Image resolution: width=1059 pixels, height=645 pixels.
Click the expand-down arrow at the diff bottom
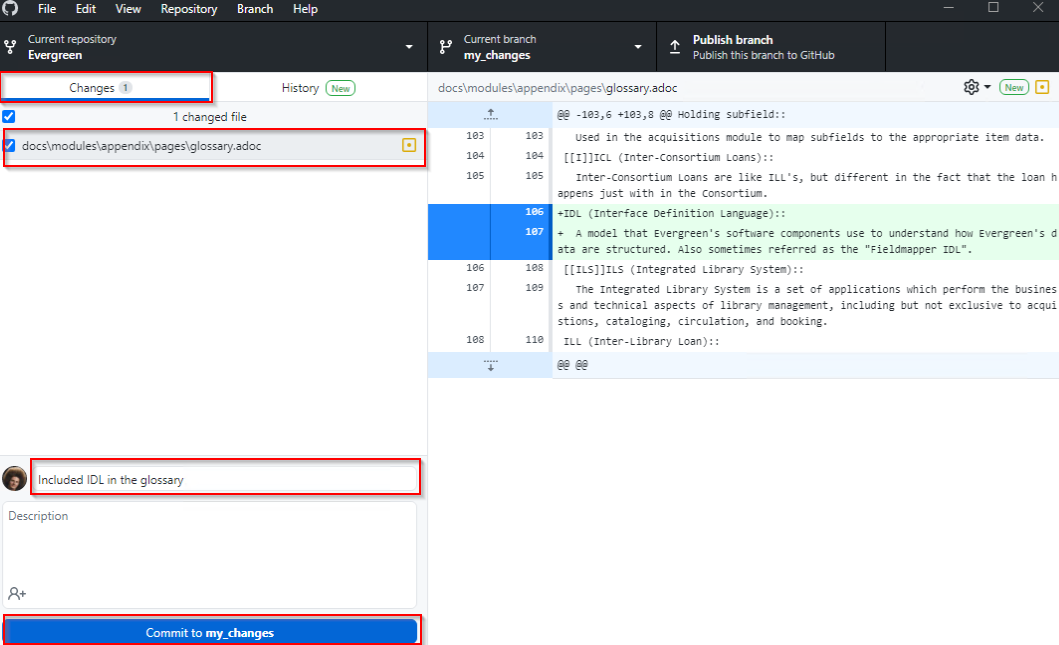[x=489, y=365]
